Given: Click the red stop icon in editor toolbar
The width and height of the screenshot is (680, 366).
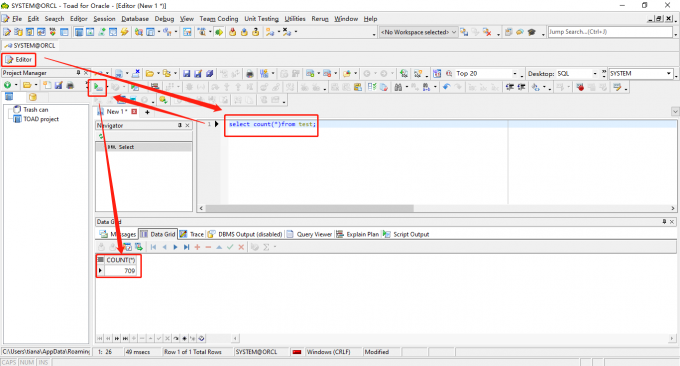Looking at the screenshot, I should click(x=580, y=87).
